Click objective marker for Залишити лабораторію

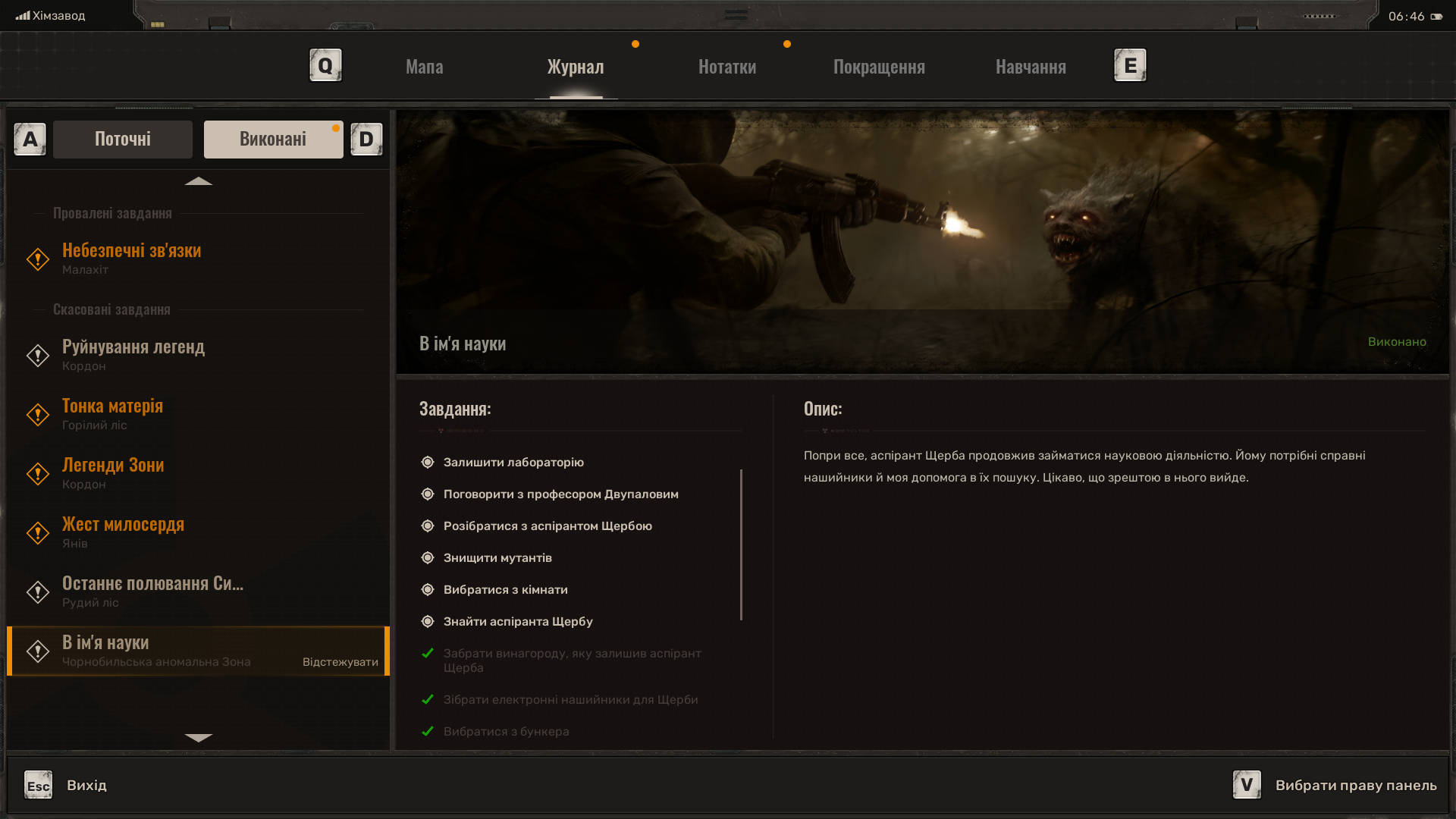click(x=428, y=463)
